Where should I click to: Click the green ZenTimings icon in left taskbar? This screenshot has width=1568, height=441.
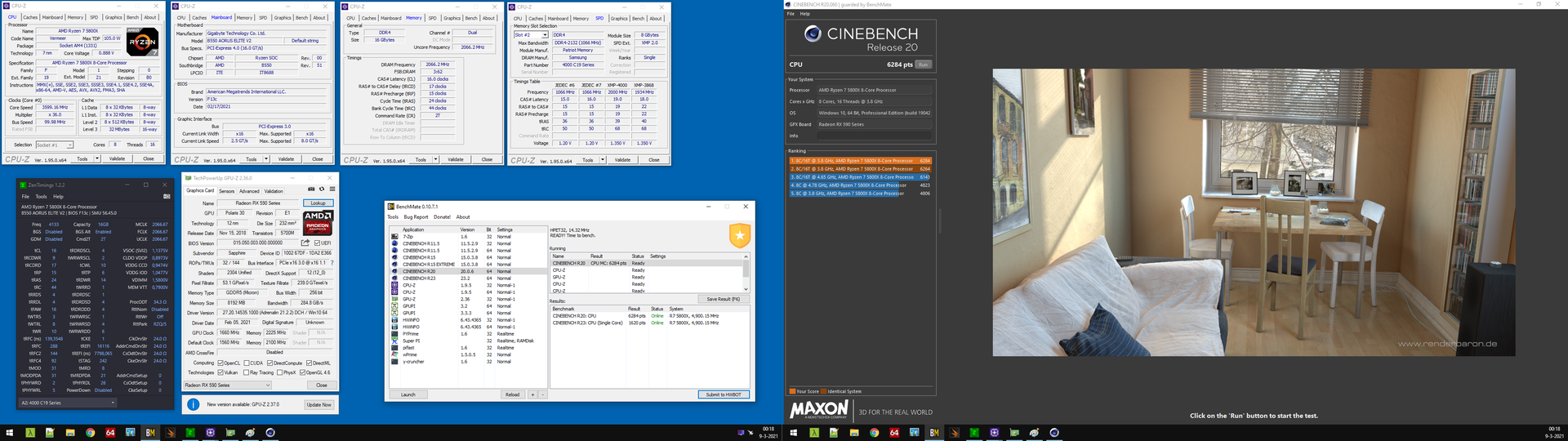(x=190, y=433)
